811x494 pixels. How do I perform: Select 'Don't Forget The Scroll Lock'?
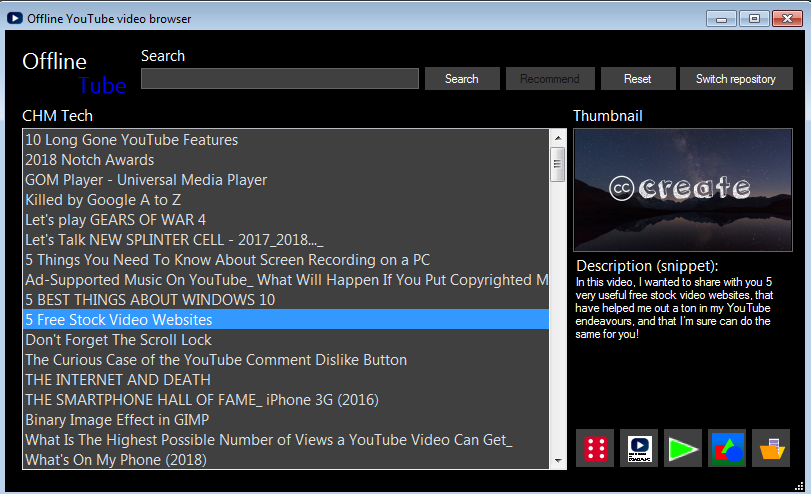click(x=119, y=340)
